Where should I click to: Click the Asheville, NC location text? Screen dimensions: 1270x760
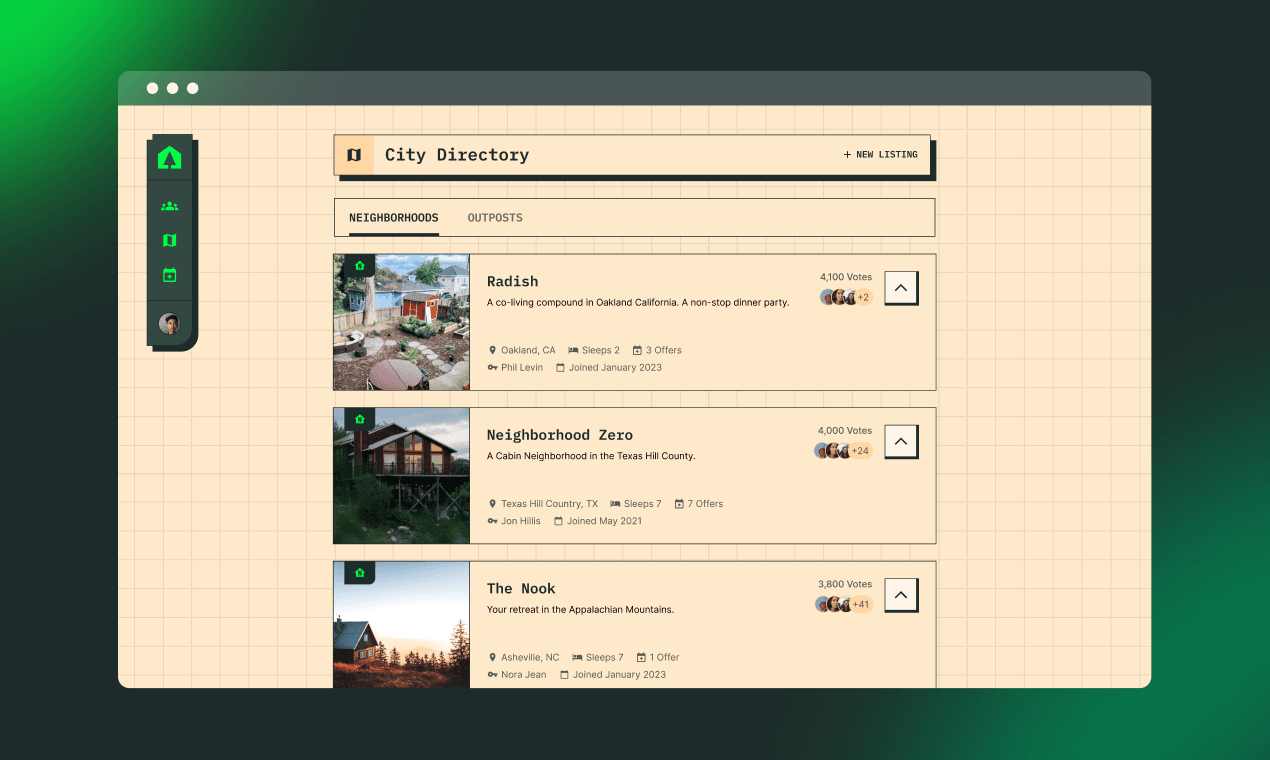(530, 657)
